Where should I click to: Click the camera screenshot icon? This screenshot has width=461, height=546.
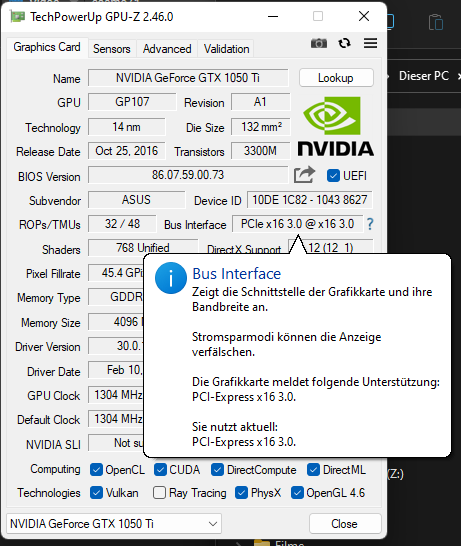click(x=319, y=43)
